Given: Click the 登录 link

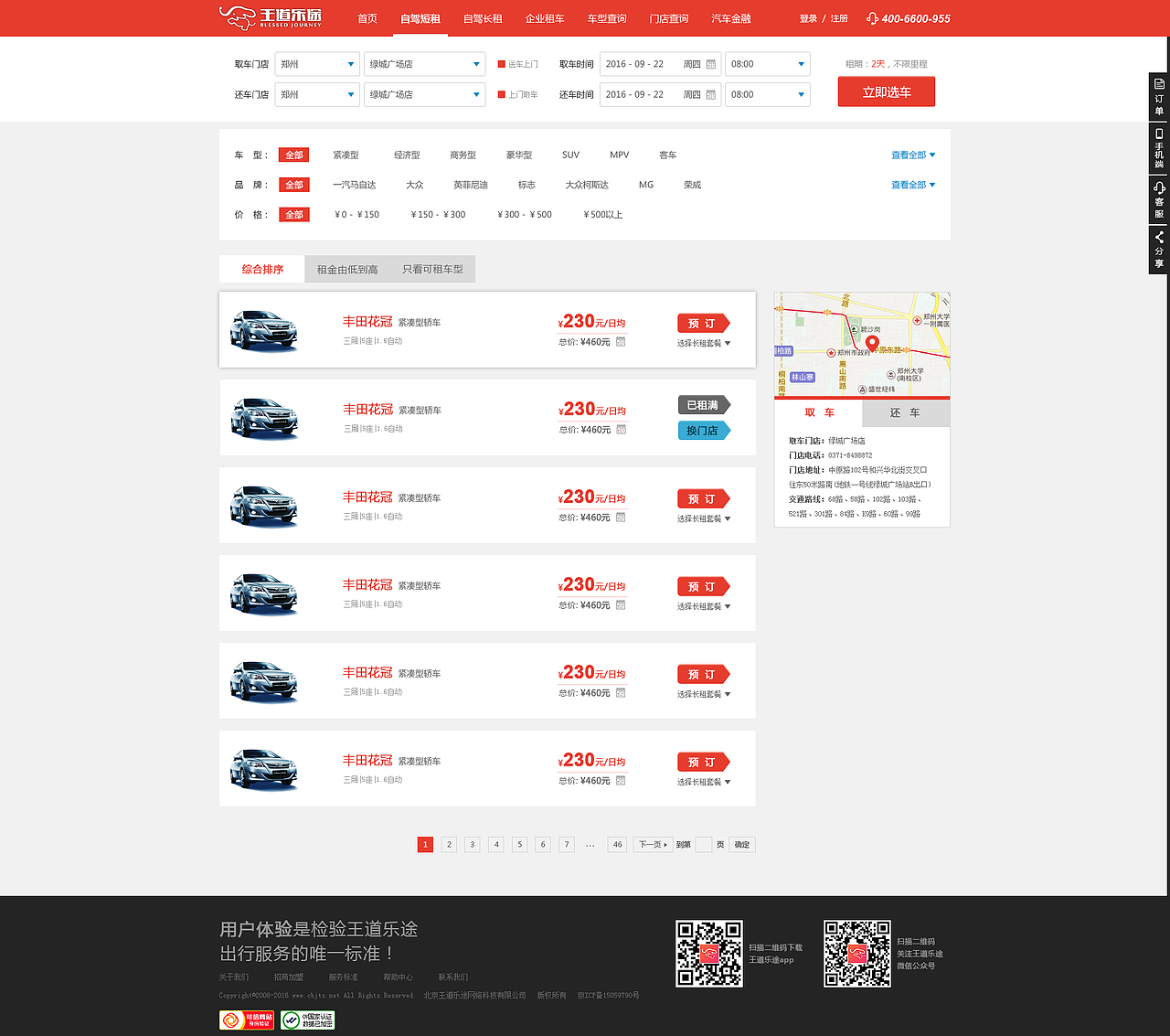Looking at the screenshot, I should pyautogui.click(x=808, y=18).
